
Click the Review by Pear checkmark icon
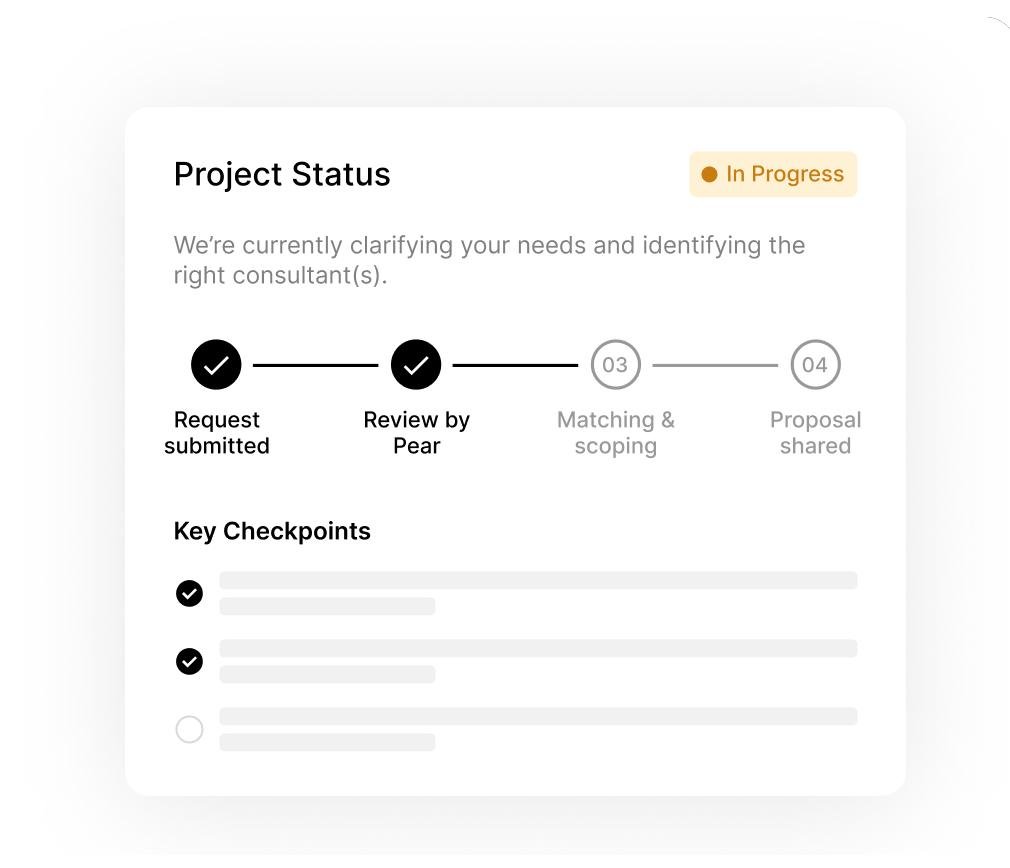(x=416, y=365)
